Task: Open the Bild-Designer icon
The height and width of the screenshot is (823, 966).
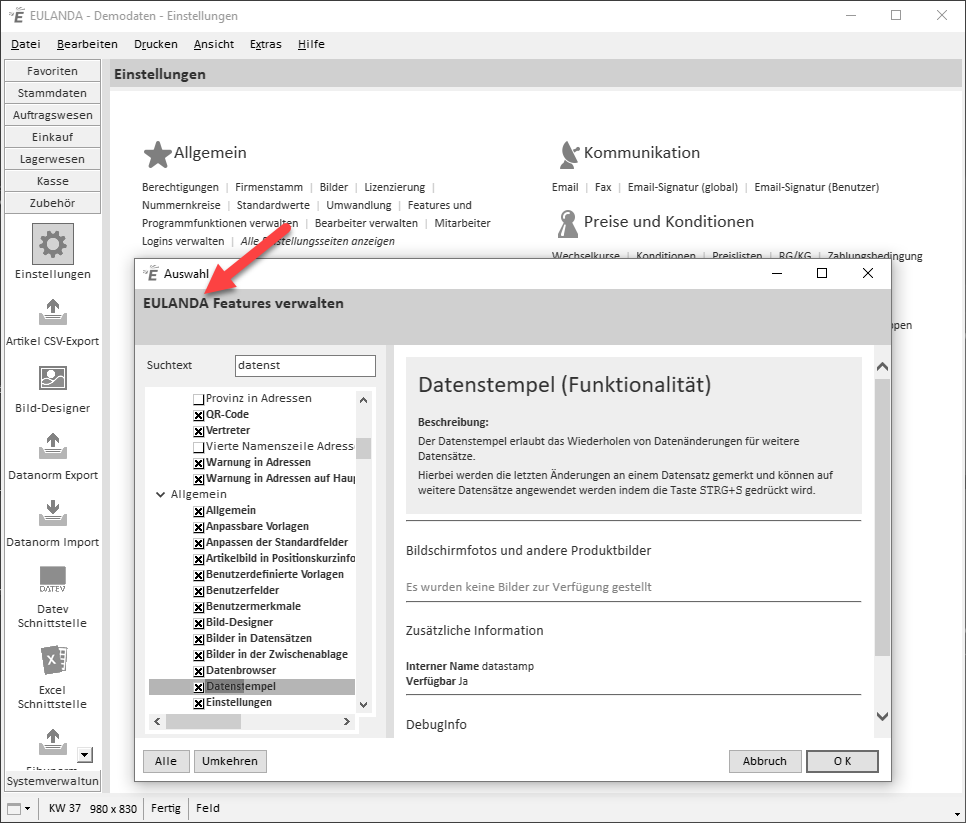Action: click(53, 378)
